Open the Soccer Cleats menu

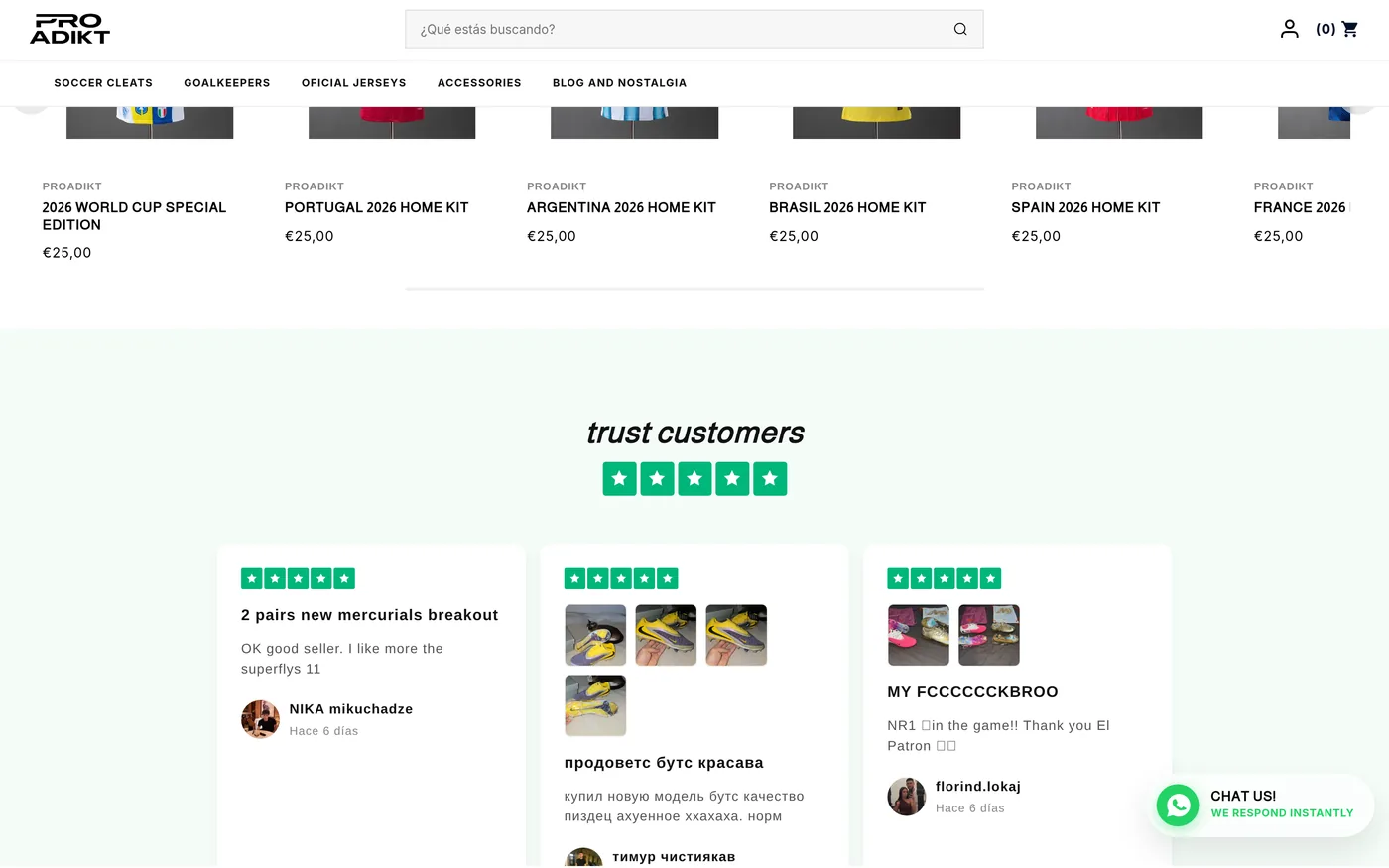103,83
